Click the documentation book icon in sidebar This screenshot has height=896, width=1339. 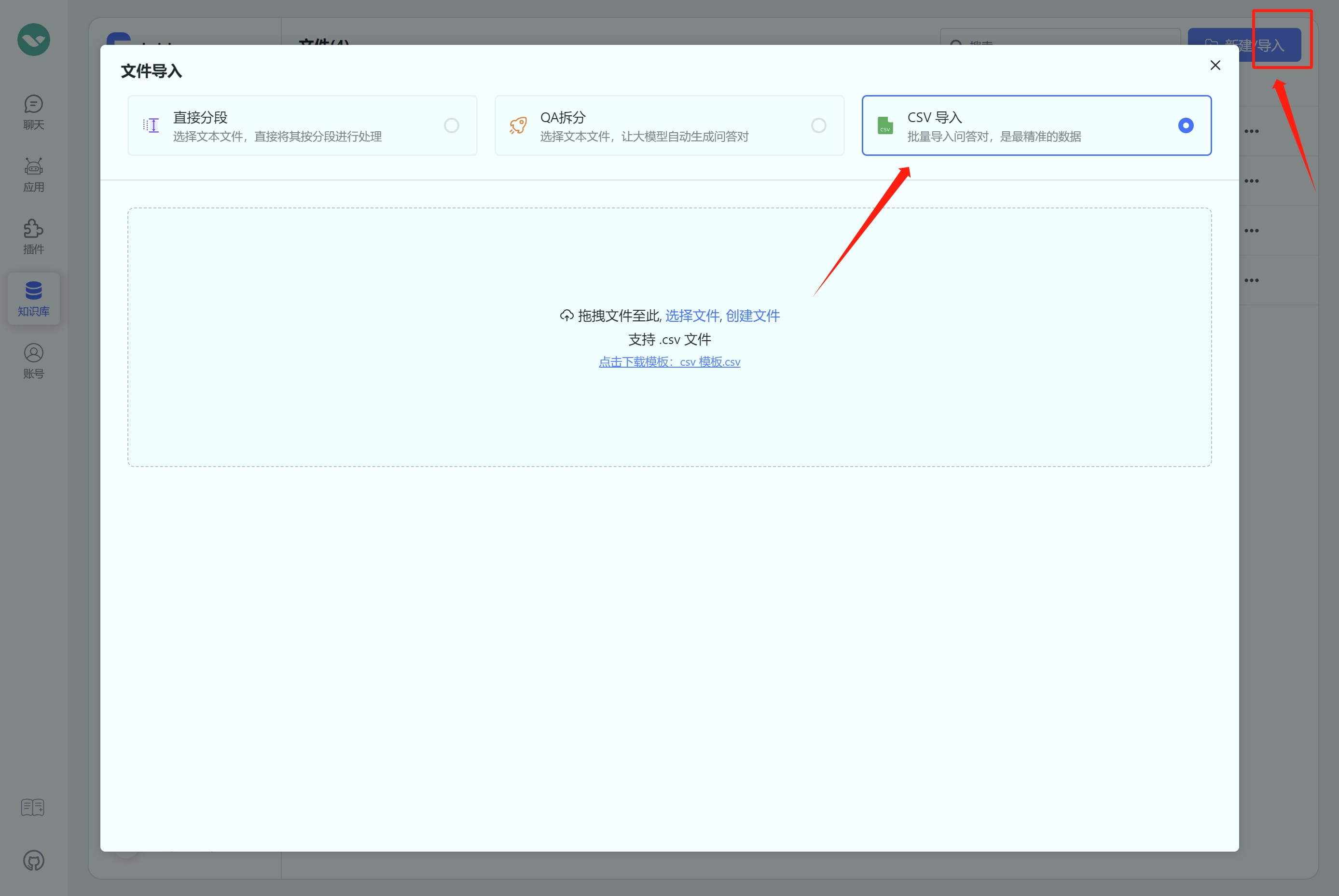point(33,807)
